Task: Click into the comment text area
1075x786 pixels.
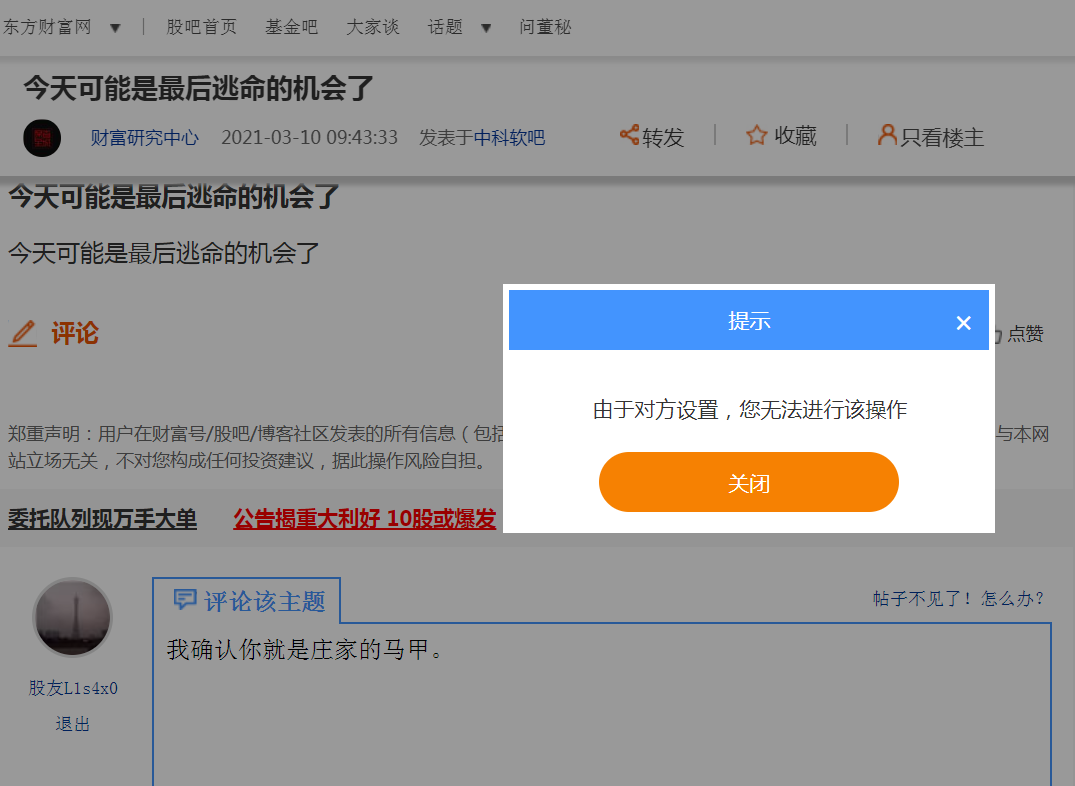Action: [602, 704]
